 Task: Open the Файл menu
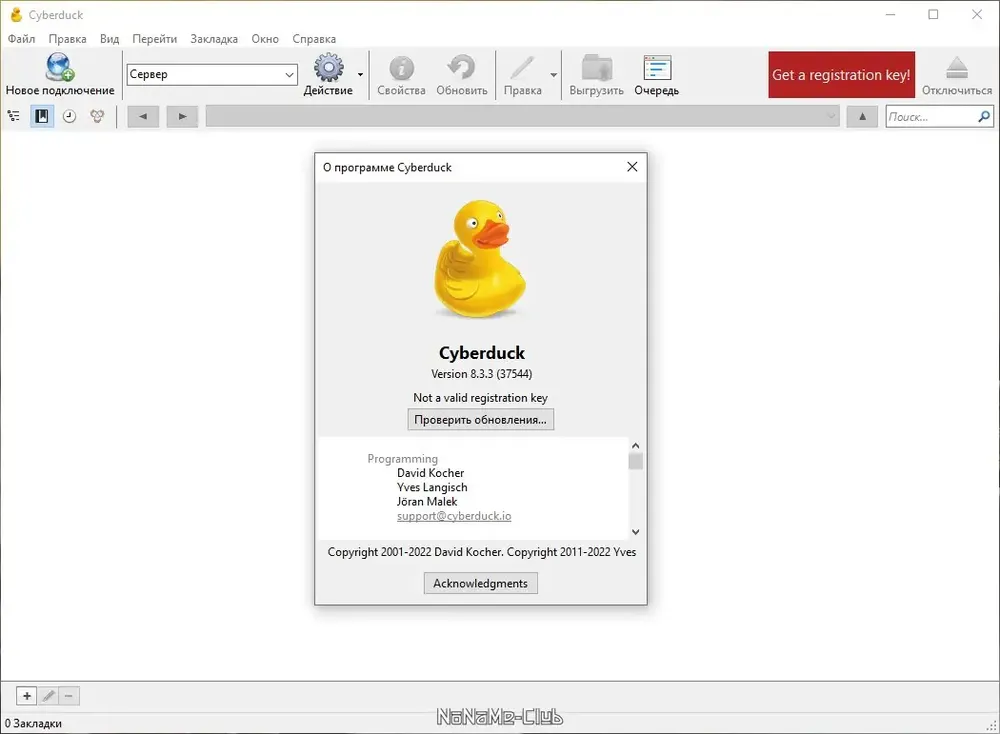point(21,39)
